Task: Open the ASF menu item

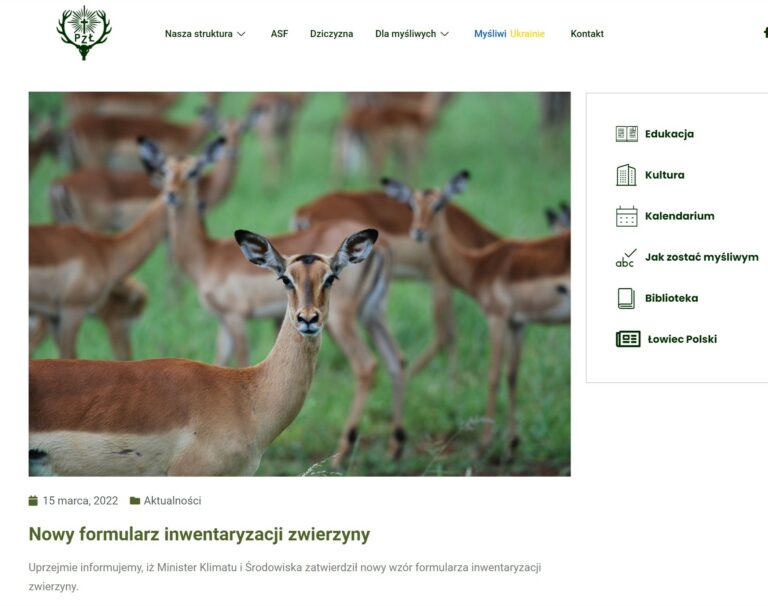Action: pyautogui.click(x=279, y=34)
